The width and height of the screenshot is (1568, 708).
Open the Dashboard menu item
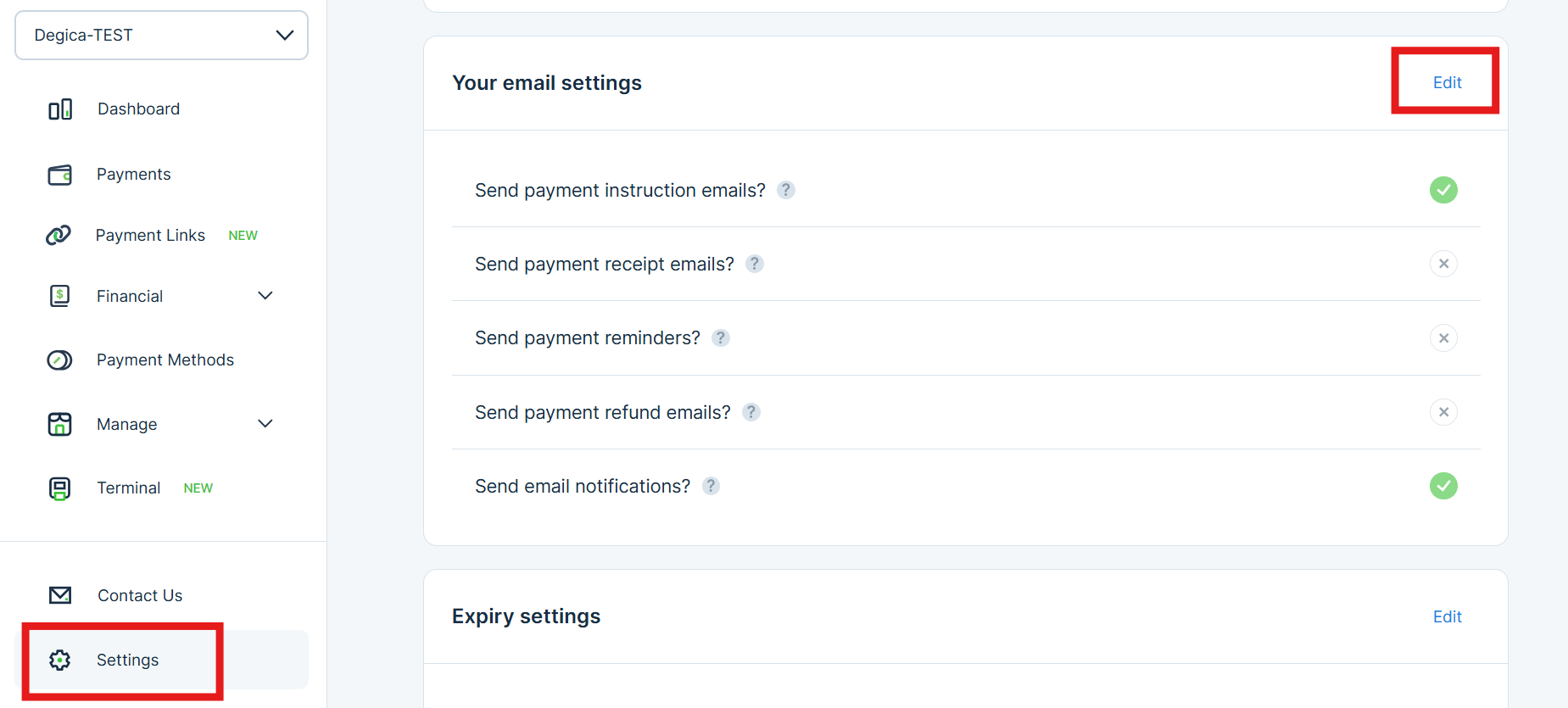[138, 109]
